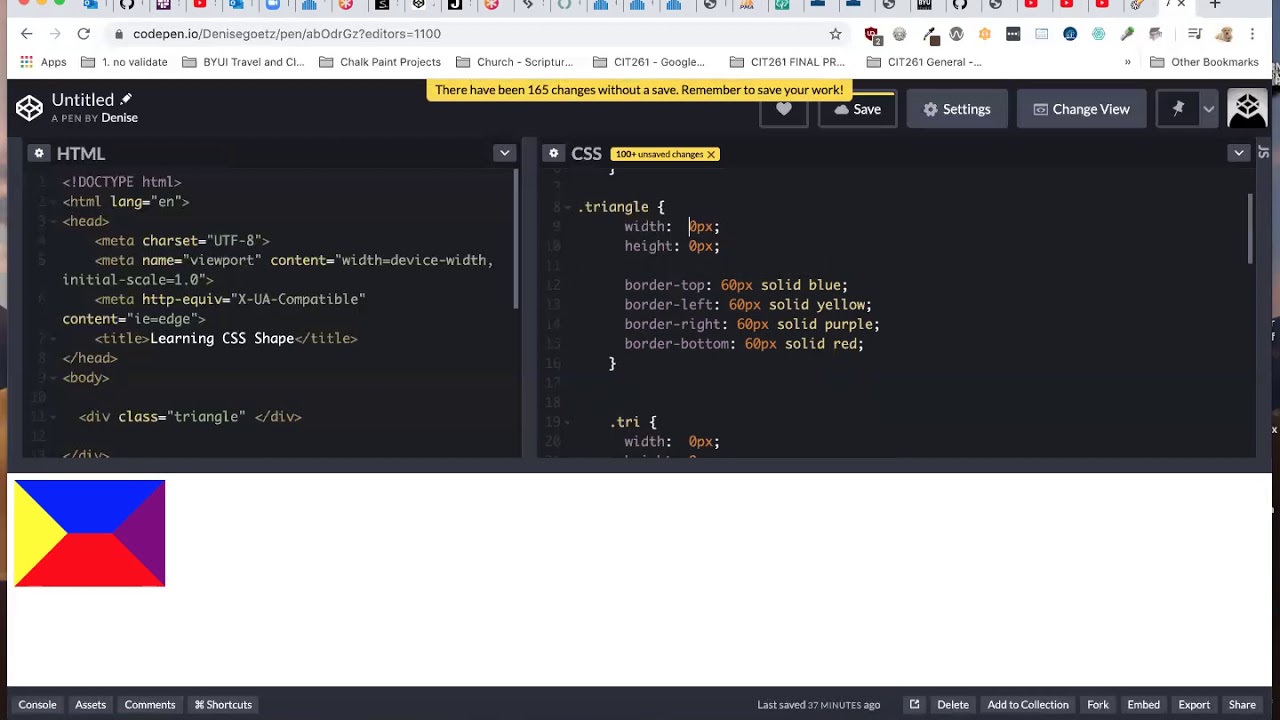The width and height of the screenshot is (1280, 720).
Task: Focus the codepen.io address bar
Action: point(470,34)
